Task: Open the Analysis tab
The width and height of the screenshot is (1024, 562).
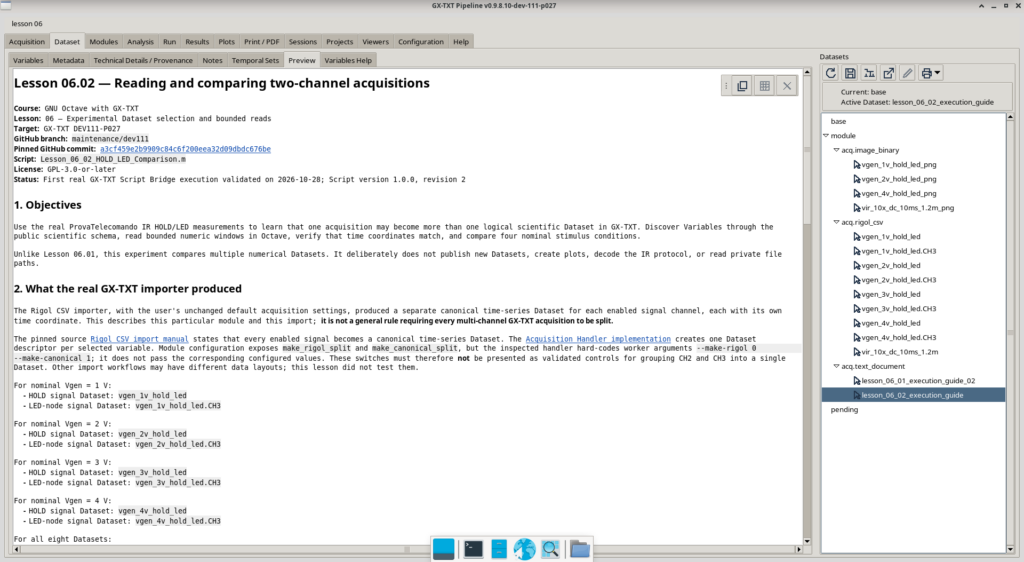Action: coord(140,42)
